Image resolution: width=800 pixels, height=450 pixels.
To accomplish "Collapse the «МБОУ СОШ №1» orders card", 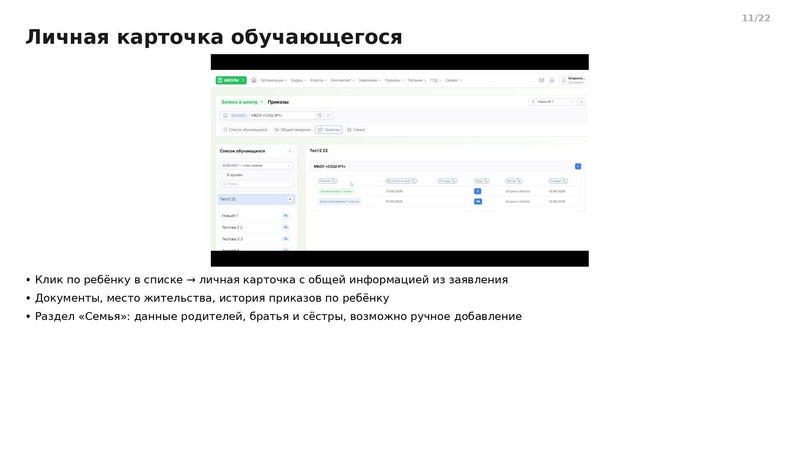I will point(578,166).
